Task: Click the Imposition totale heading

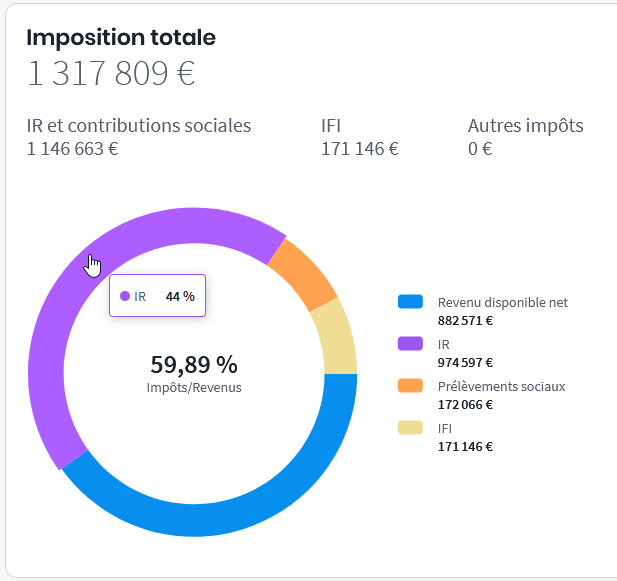Action: 121,38
